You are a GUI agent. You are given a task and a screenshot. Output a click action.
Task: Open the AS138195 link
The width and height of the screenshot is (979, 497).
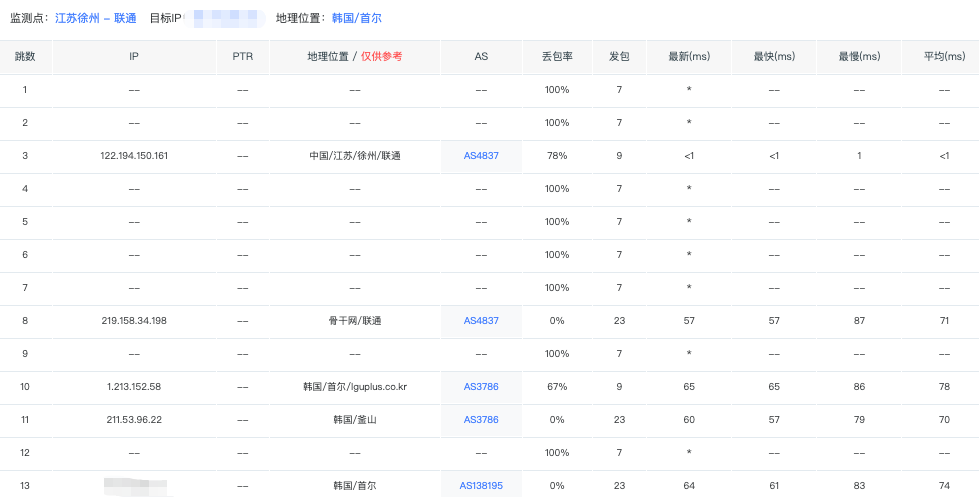click(481, 486)
